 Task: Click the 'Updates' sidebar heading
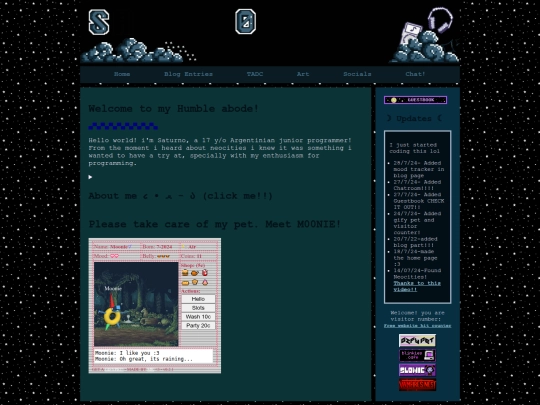tap(414, 118)
